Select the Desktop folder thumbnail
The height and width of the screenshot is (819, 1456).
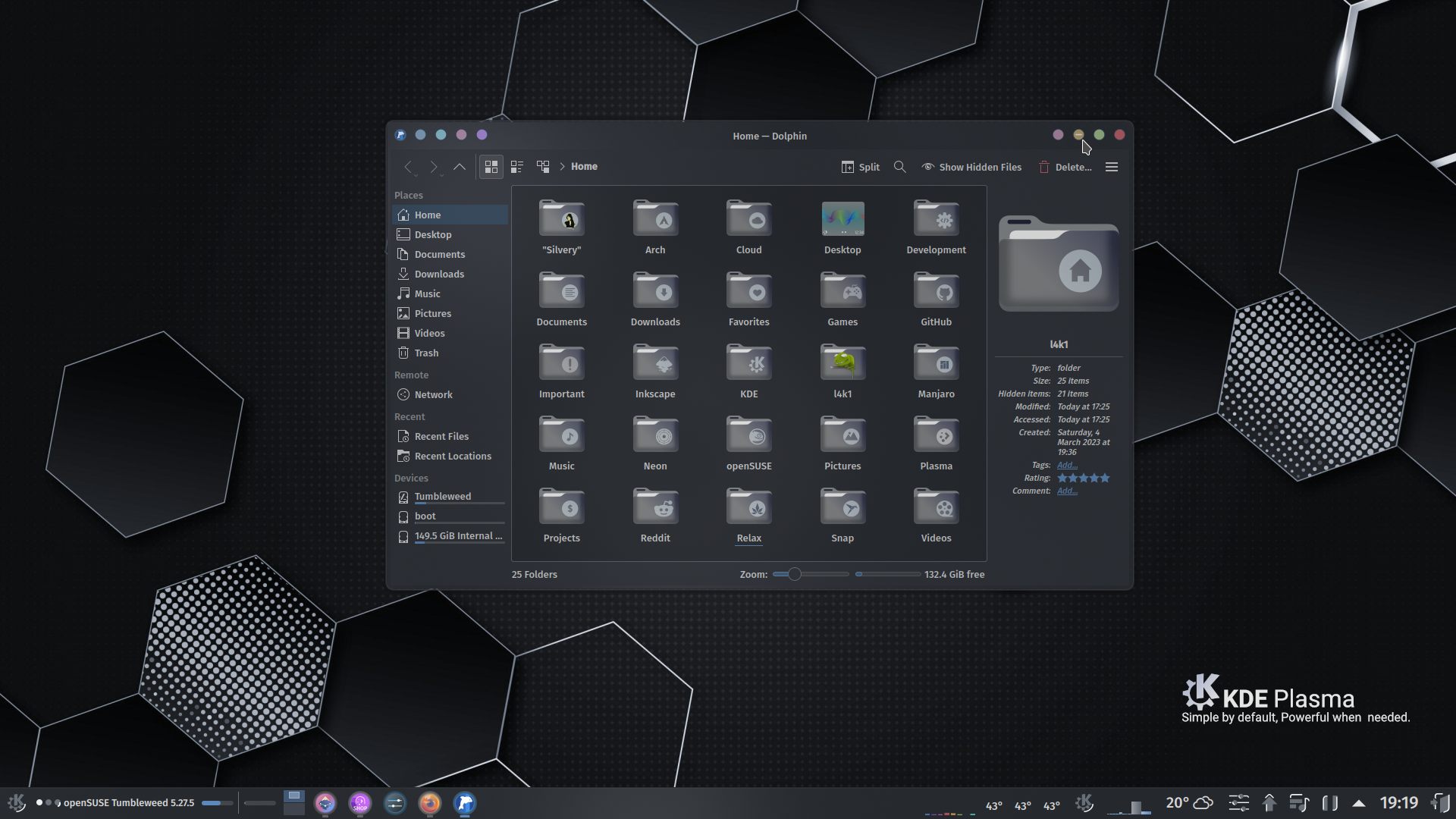coord(843,218)
